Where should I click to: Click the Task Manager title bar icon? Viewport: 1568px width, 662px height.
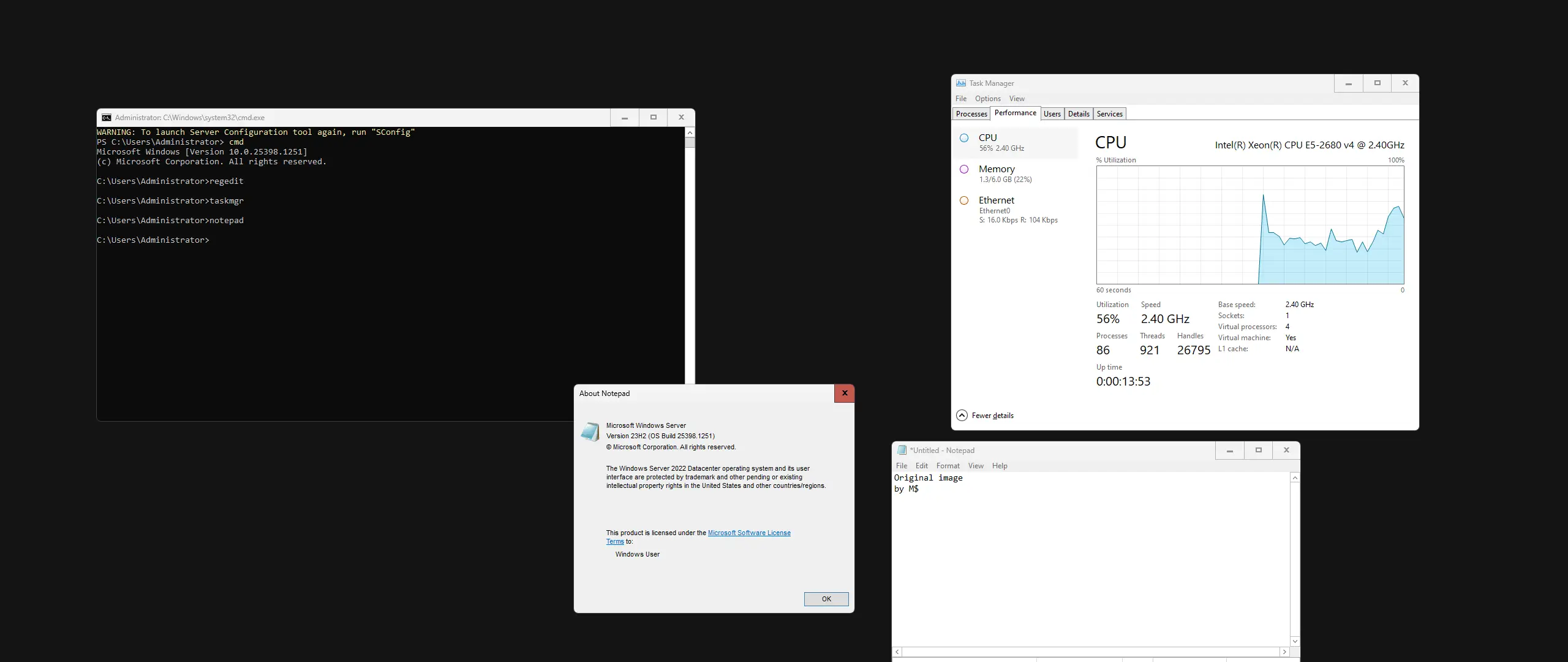pyautogui.click(x=961, y=83)
